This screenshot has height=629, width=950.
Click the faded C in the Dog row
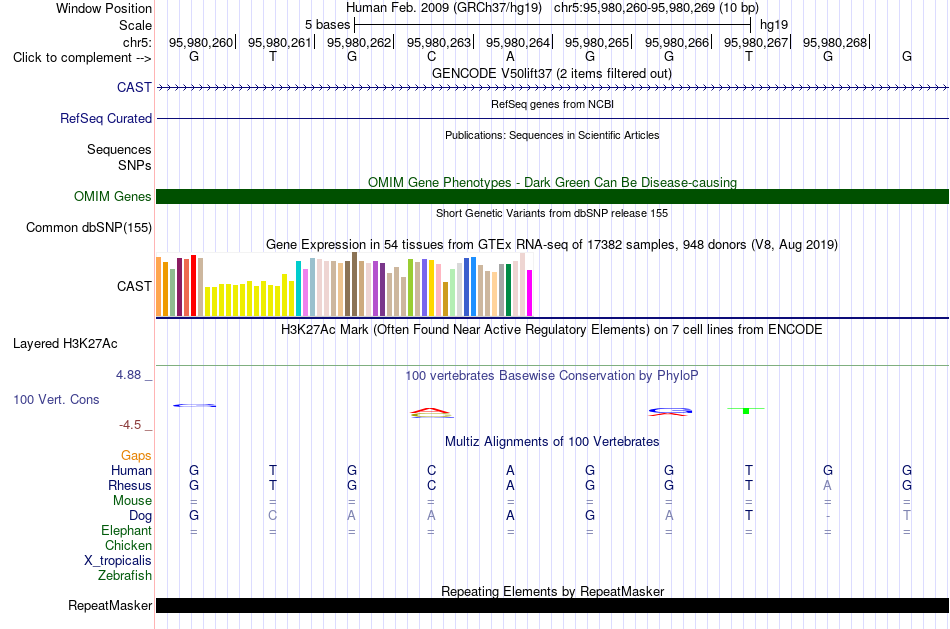click(x=273, y=515)
